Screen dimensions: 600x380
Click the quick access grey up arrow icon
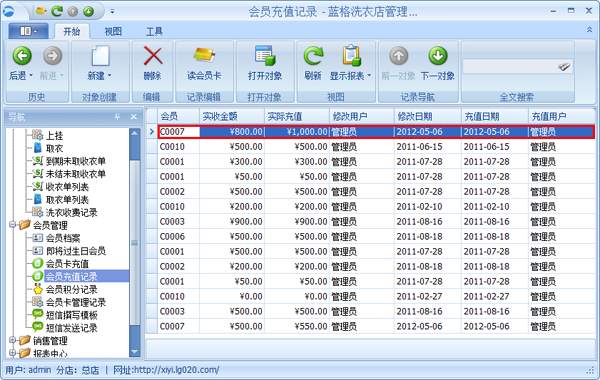73,11
